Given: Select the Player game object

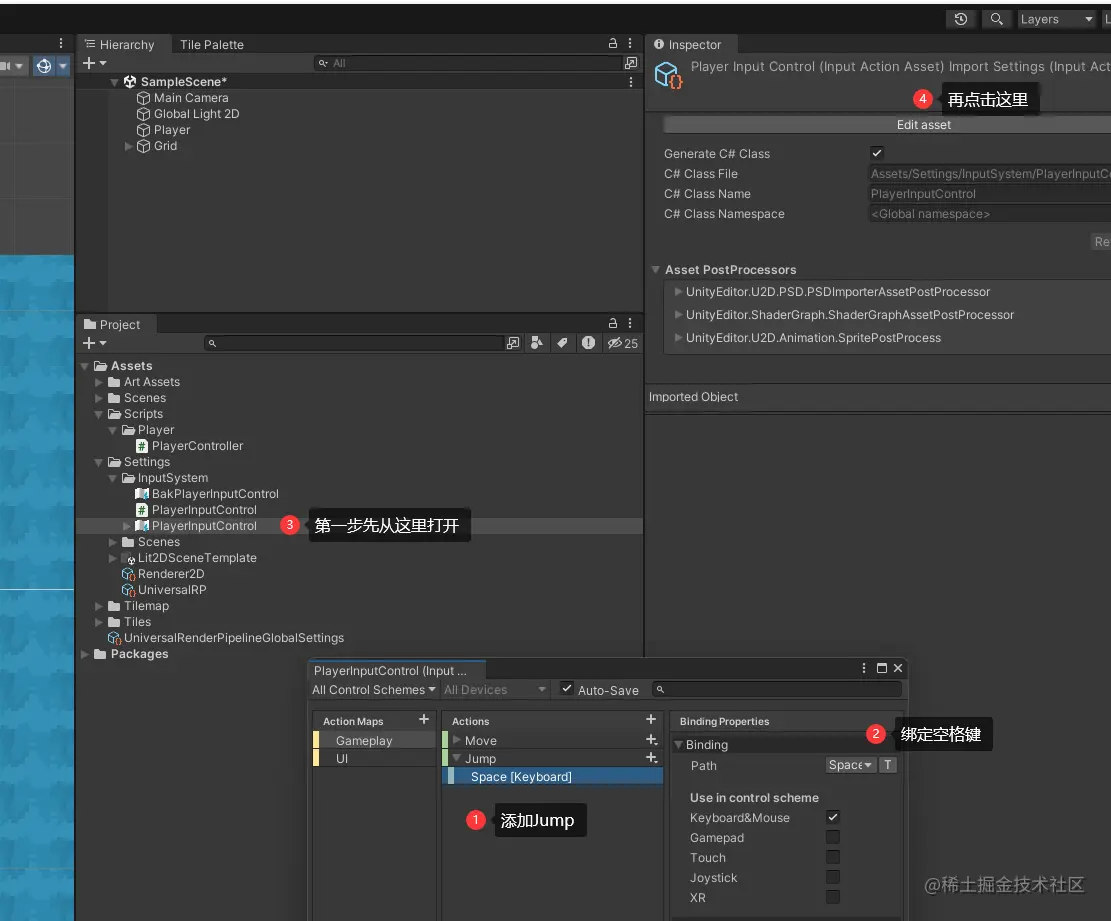Looking at the screenshot, I should [171, 130].
